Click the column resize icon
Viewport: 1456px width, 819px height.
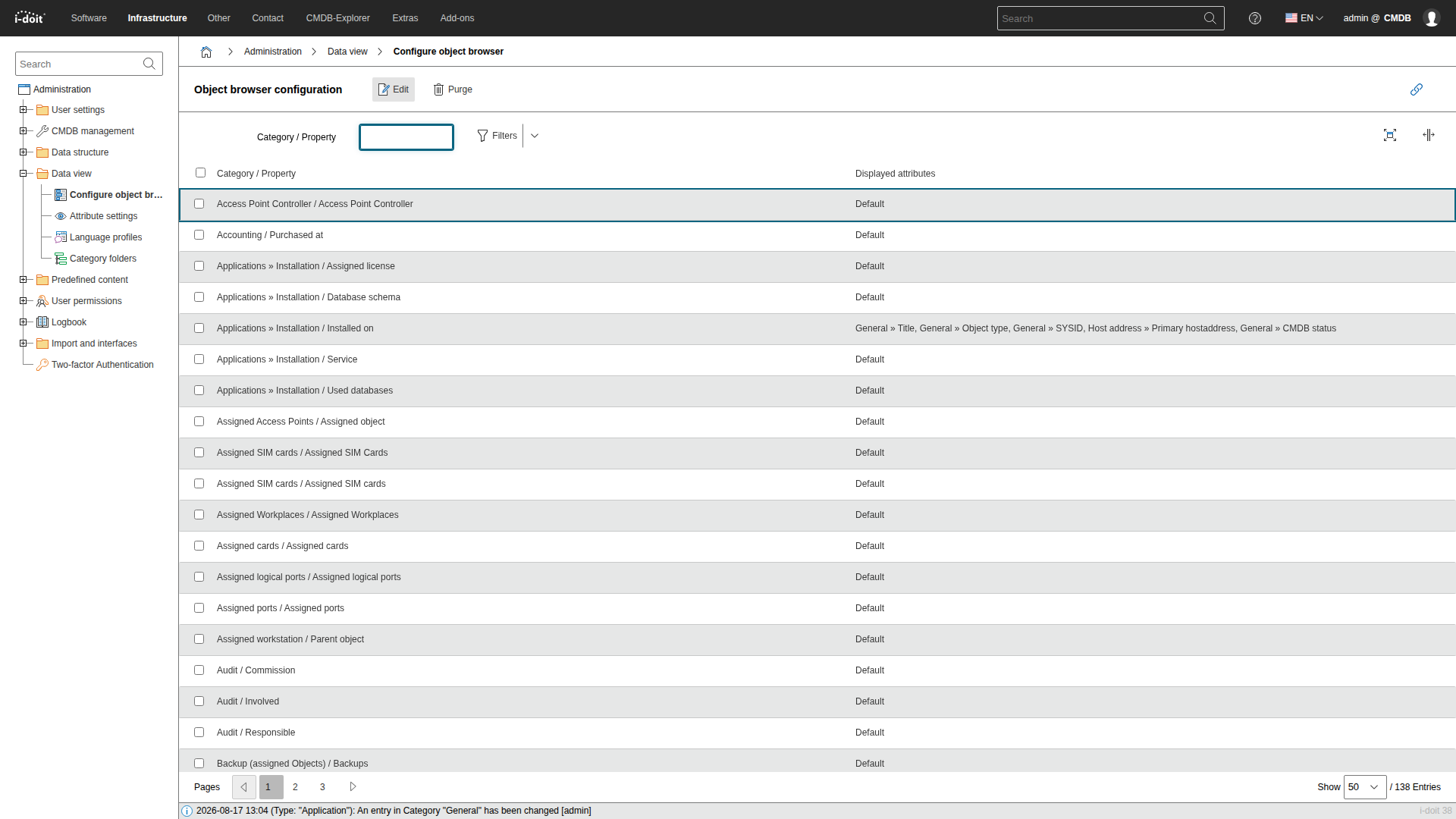(x=1429, y=135)
